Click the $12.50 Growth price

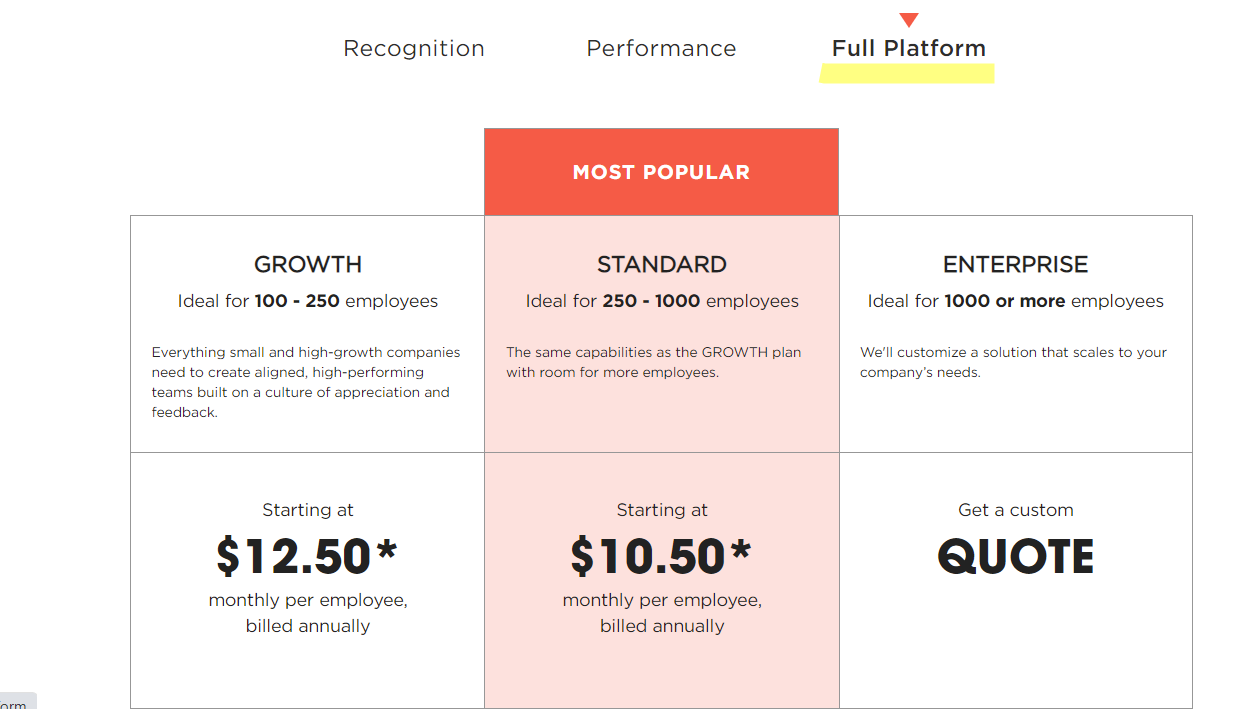click(307, 557)
